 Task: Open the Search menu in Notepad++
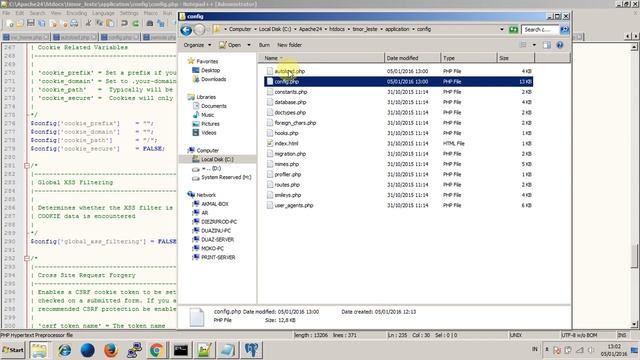click(37, 13)
